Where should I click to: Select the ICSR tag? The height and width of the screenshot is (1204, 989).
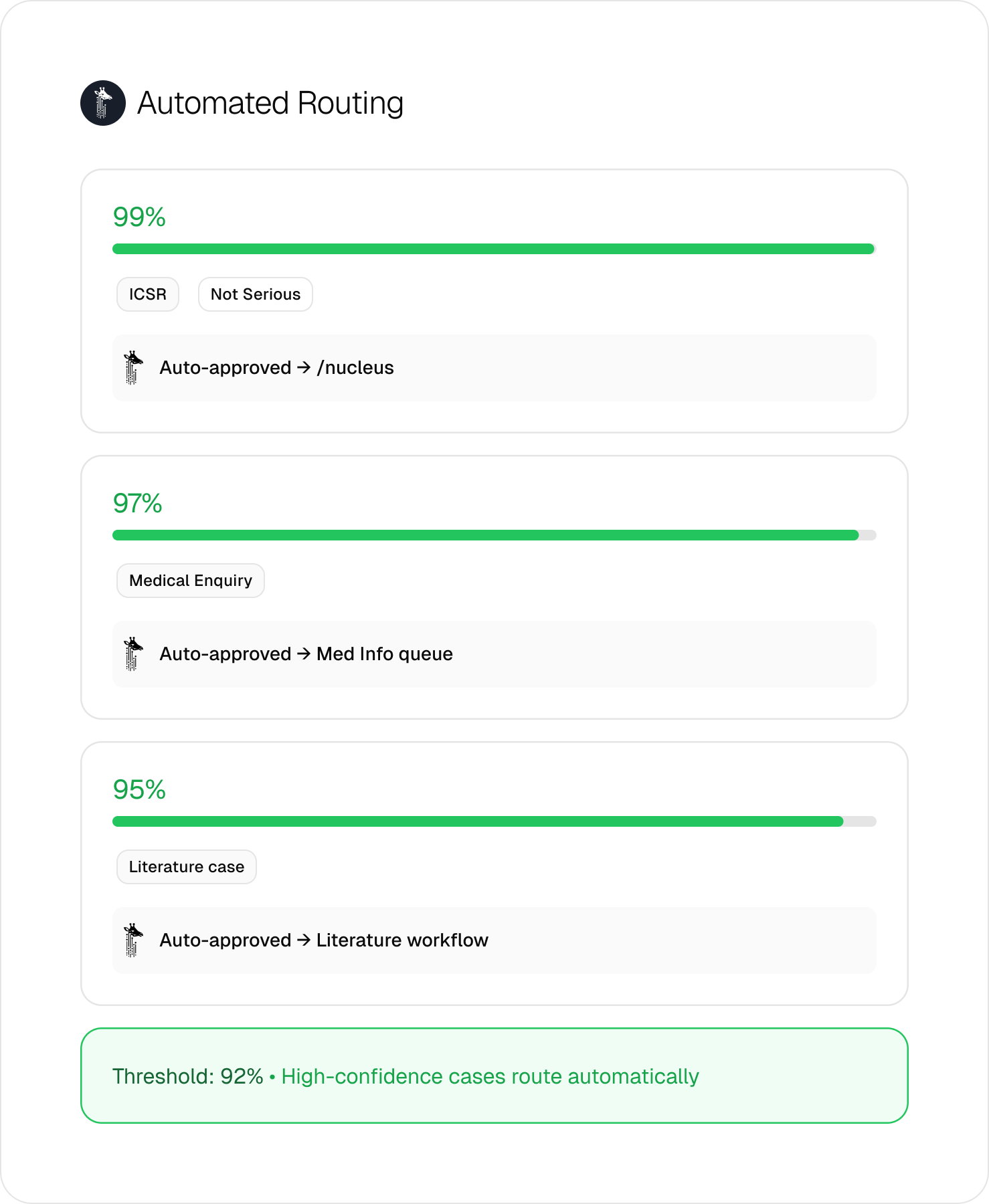(148, 294)
